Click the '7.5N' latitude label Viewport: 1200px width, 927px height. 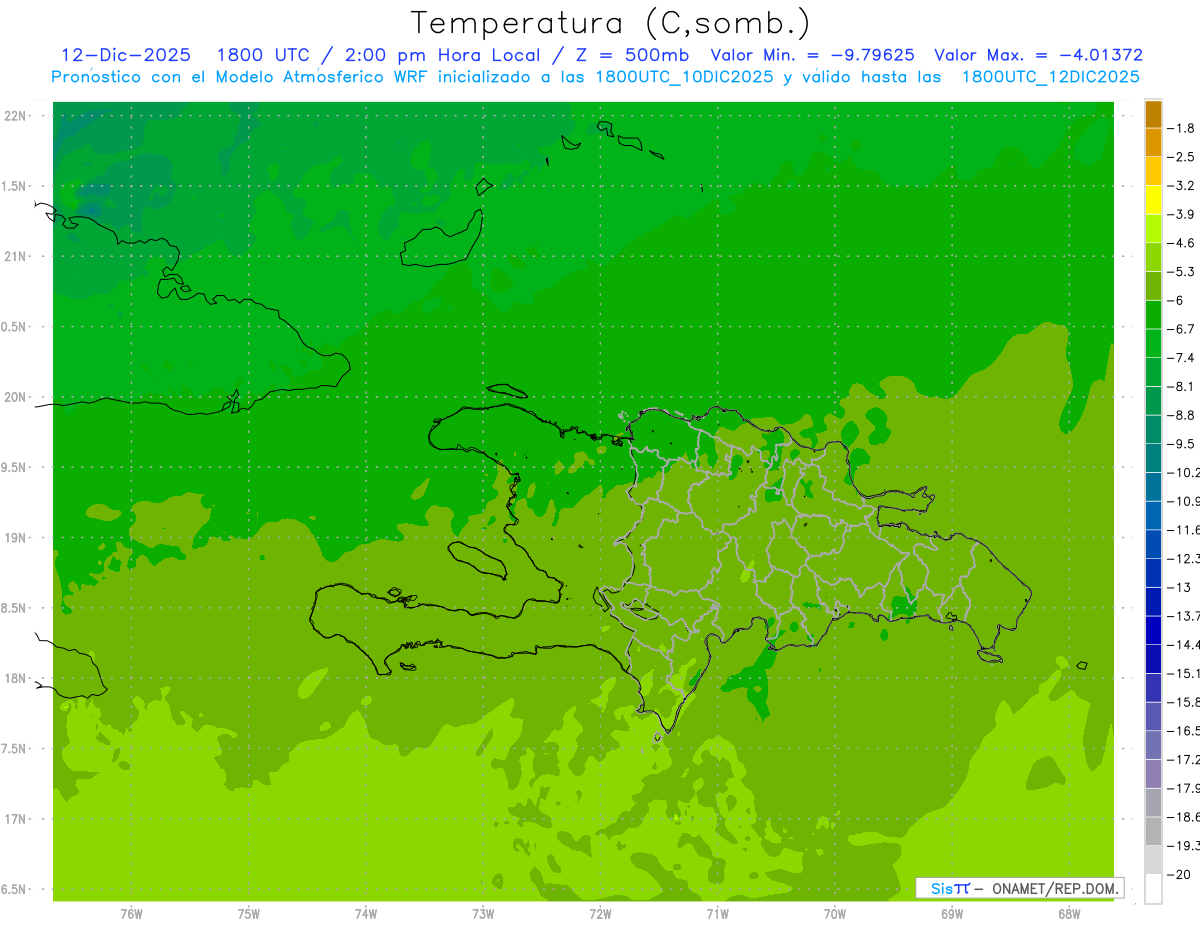pos(15,749)
